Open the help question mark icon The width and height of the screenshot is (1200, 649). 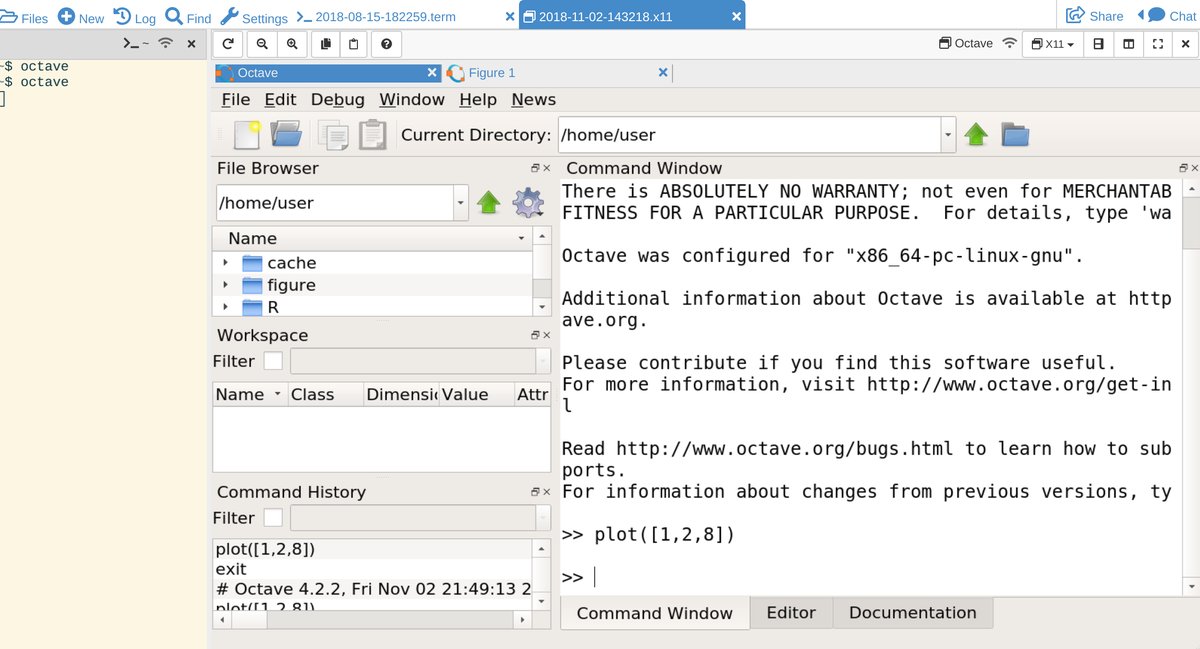386,44
